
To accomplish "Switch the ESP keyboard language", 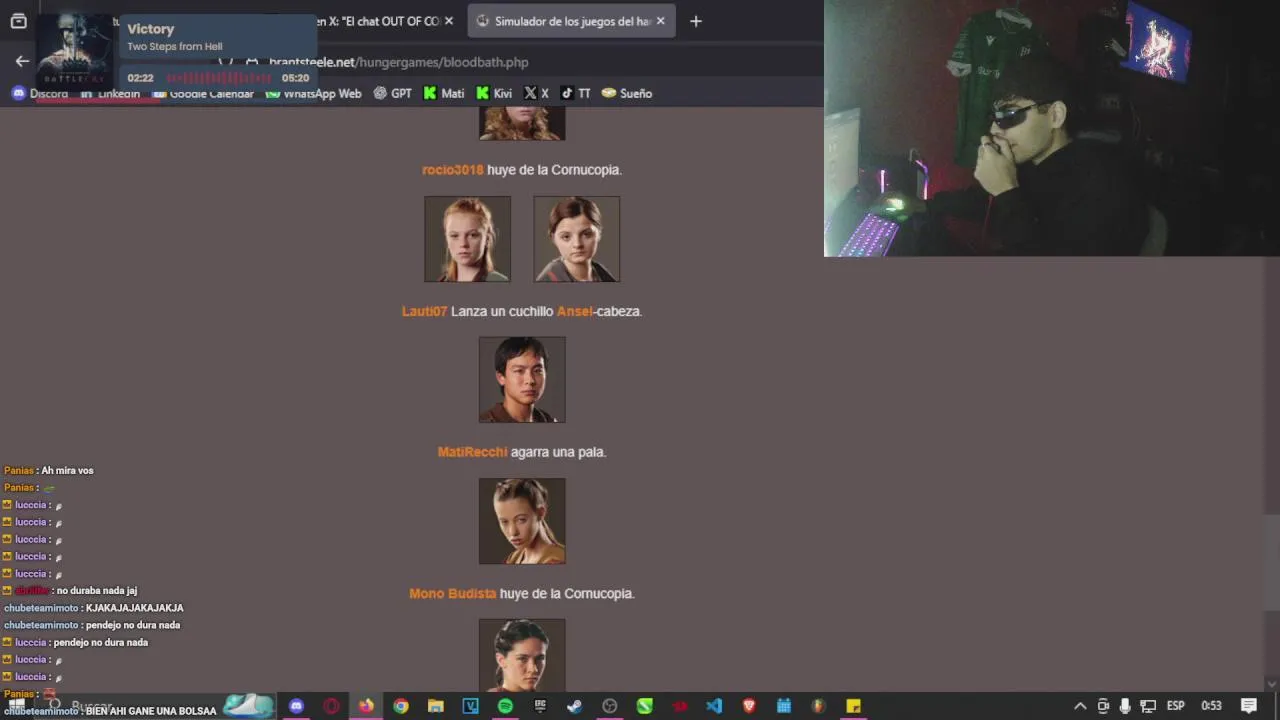I will [1176, 706].
